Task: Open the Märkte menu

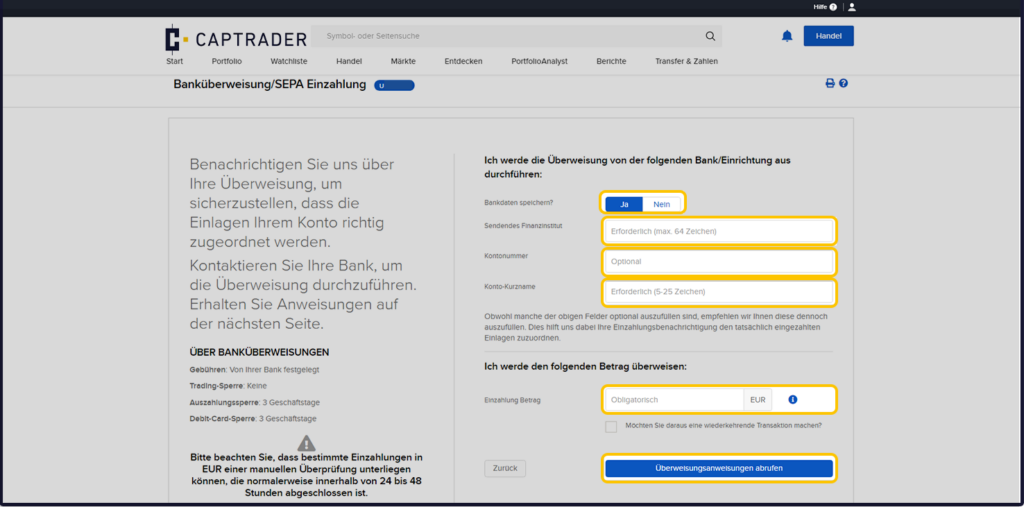Action: [403, 61]
